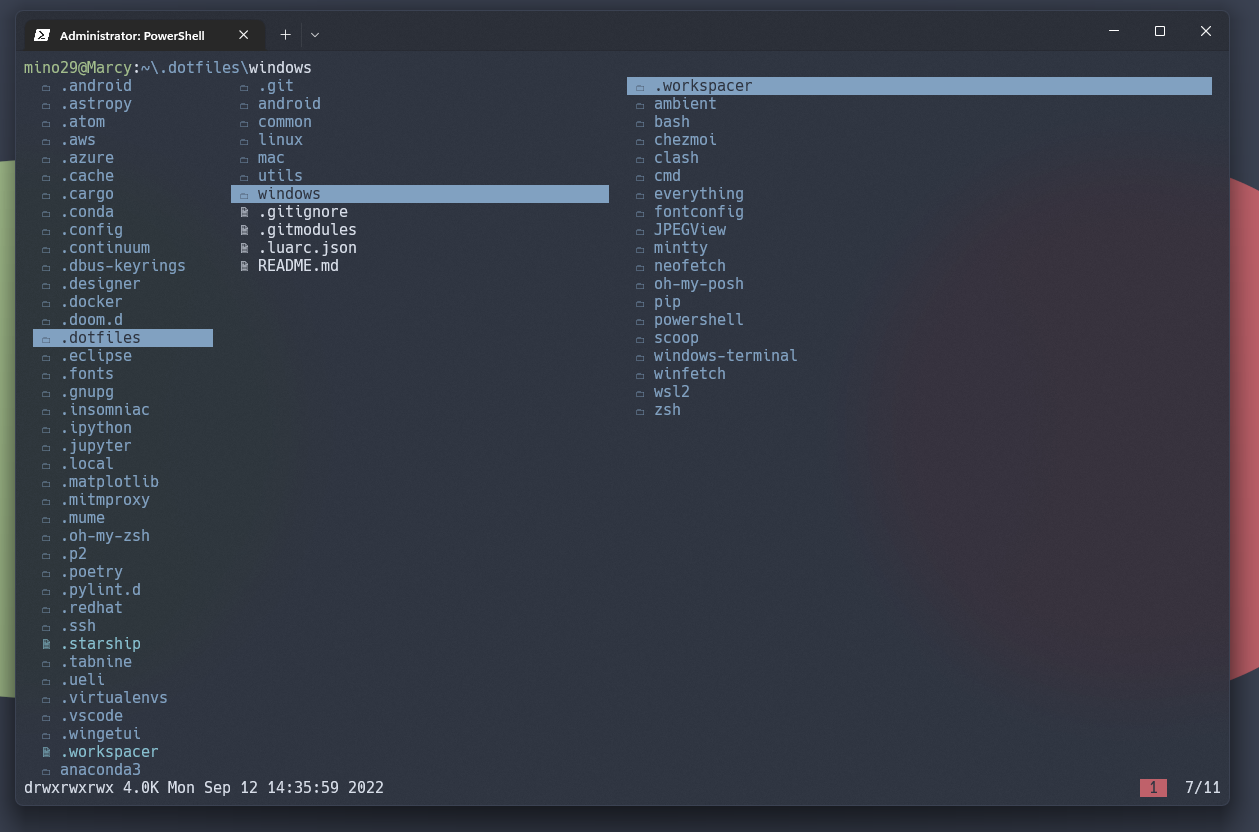Select the .insomniac folder
Image resolution: width=1259 pixels, height=832 pixels.
click(105, 410)
